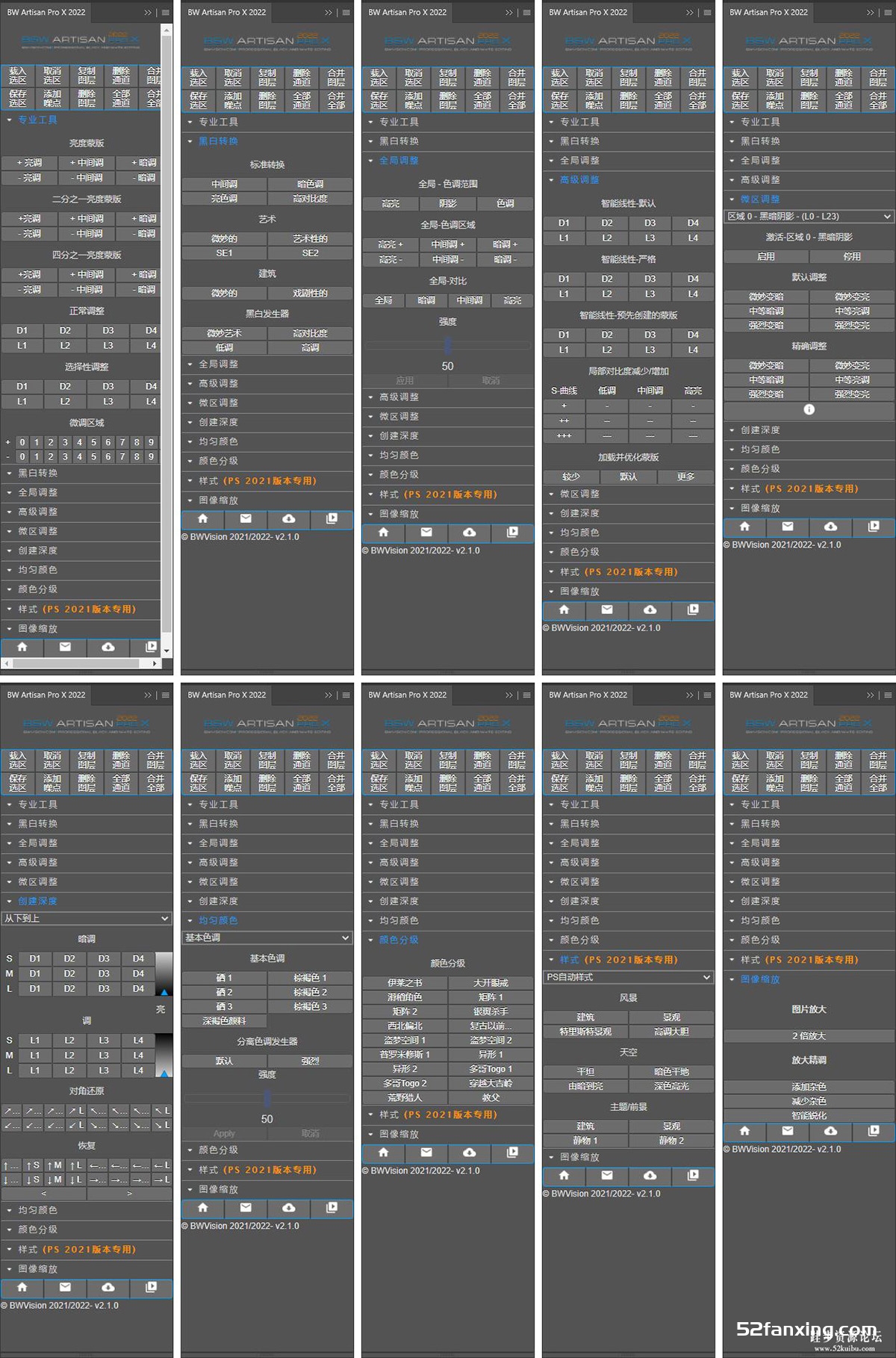Expand 图像缩放 in the open-黑白转换 panel
This screenshot has width=896, height=1358.
pyautogui.click(x=267, y=500)
